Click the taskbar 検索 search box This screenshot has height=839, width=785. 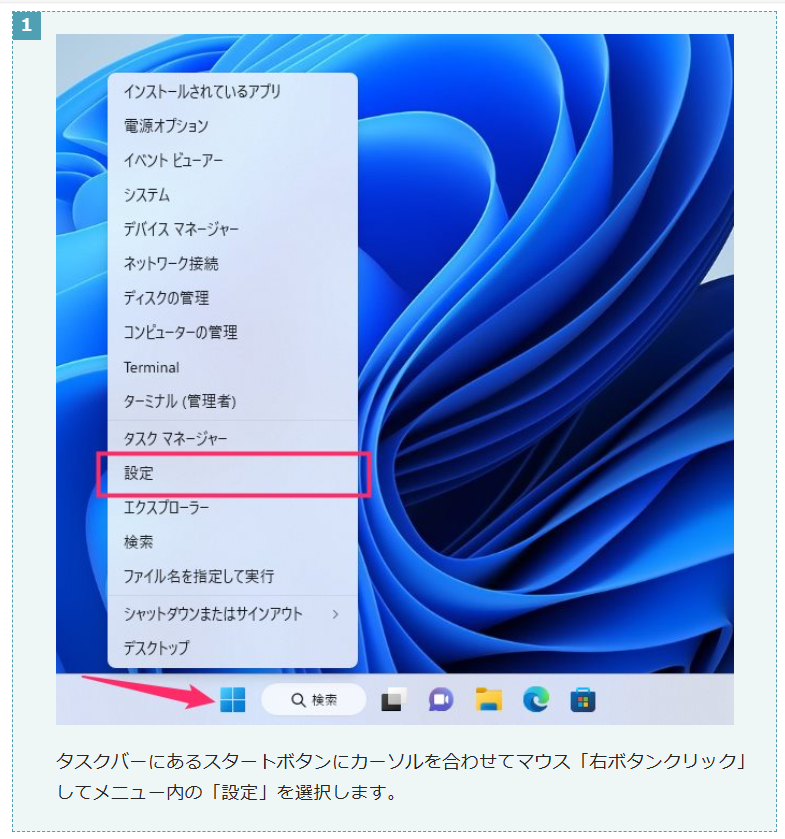pos(314,699)
